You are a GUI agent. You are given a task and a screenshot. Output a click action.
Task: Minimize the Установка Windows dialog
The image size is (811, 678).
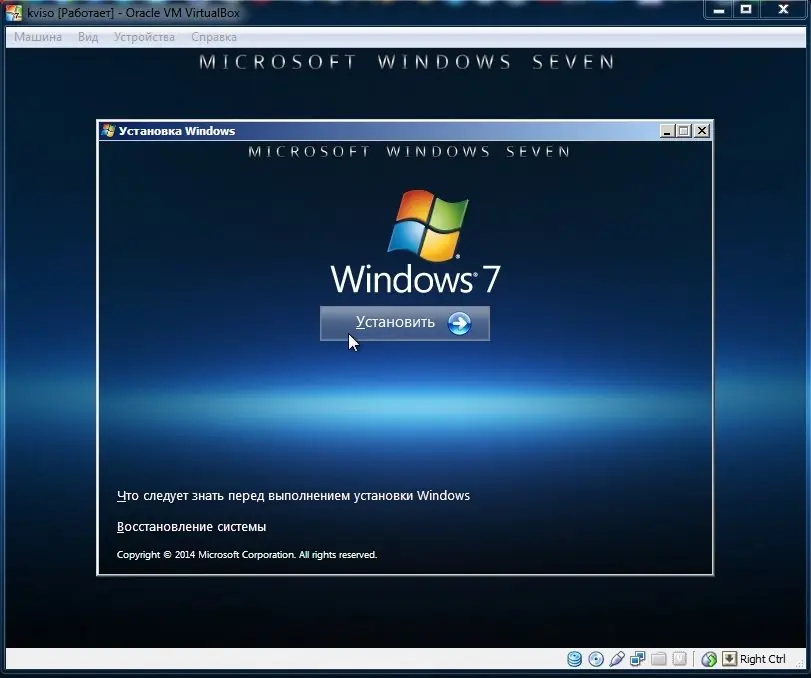coord(667,131)
